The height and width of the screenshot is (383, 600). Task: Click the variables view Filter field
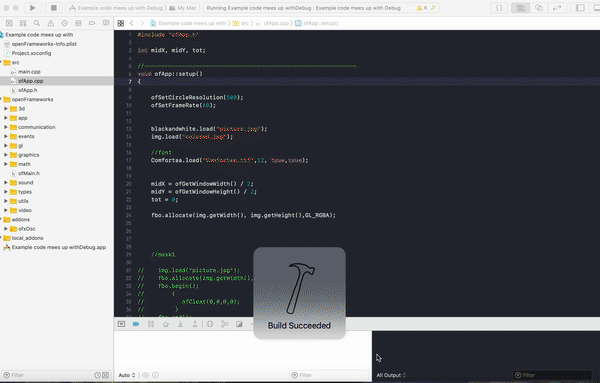click(329, 375)
